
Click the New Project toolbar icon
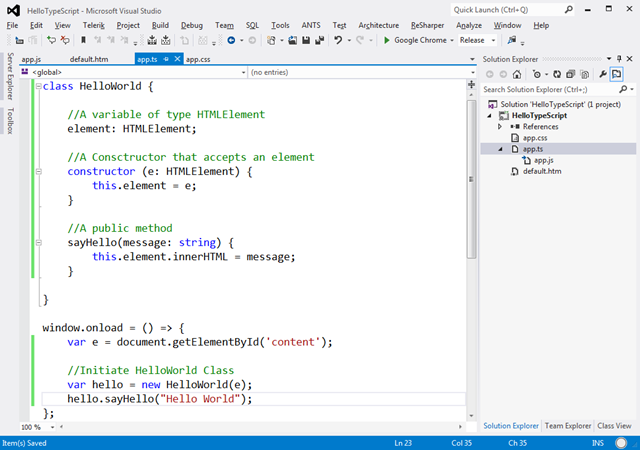[271, 40]
